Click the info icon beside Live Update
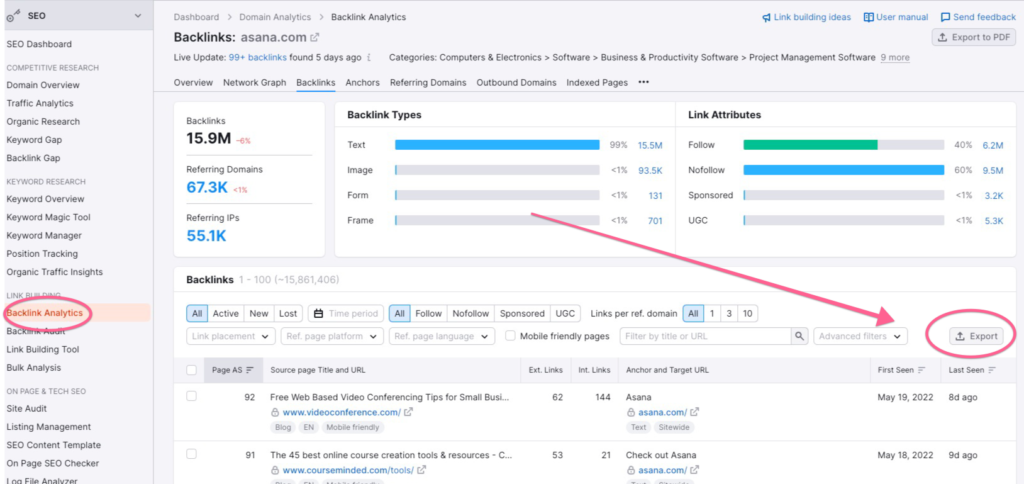The width and height of the screenshot is (1024, 484). pos(370,57)
